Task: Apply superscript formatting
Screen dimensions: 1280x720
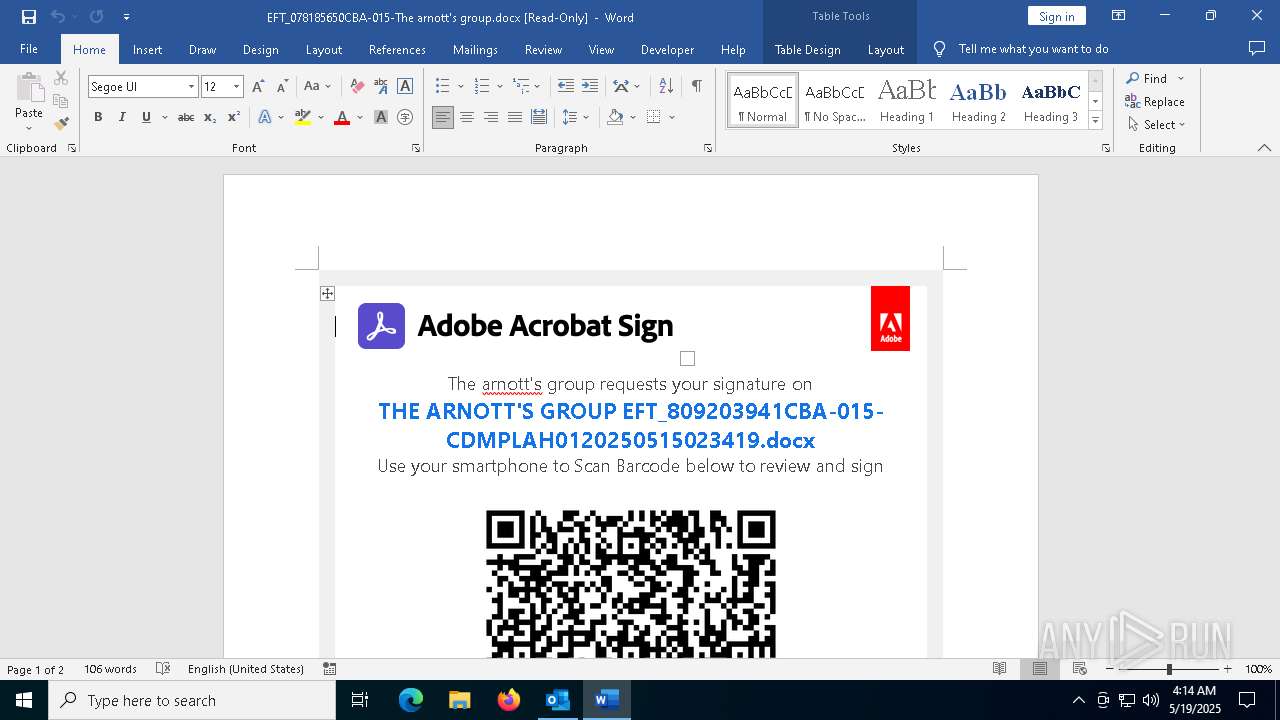Action: coord(234,117)
